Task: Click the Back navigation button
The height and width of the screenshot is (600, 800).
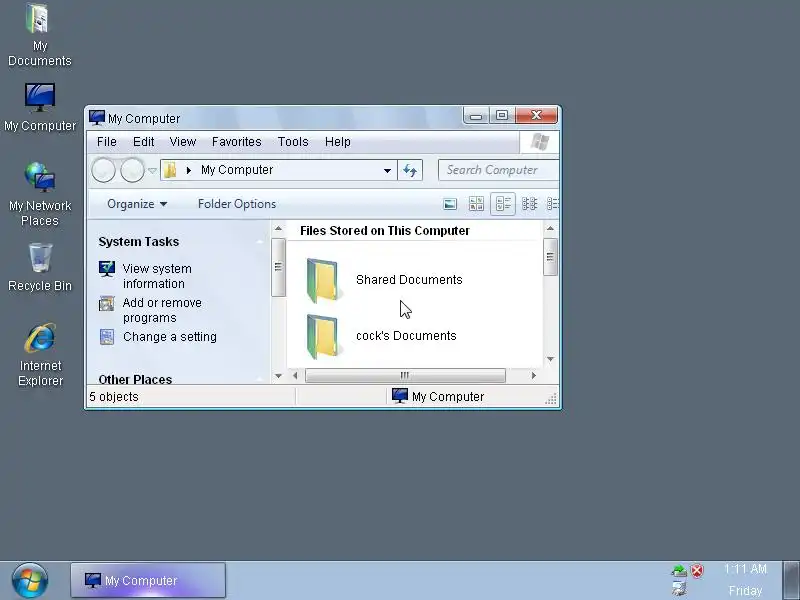Action: pos(104,170)
